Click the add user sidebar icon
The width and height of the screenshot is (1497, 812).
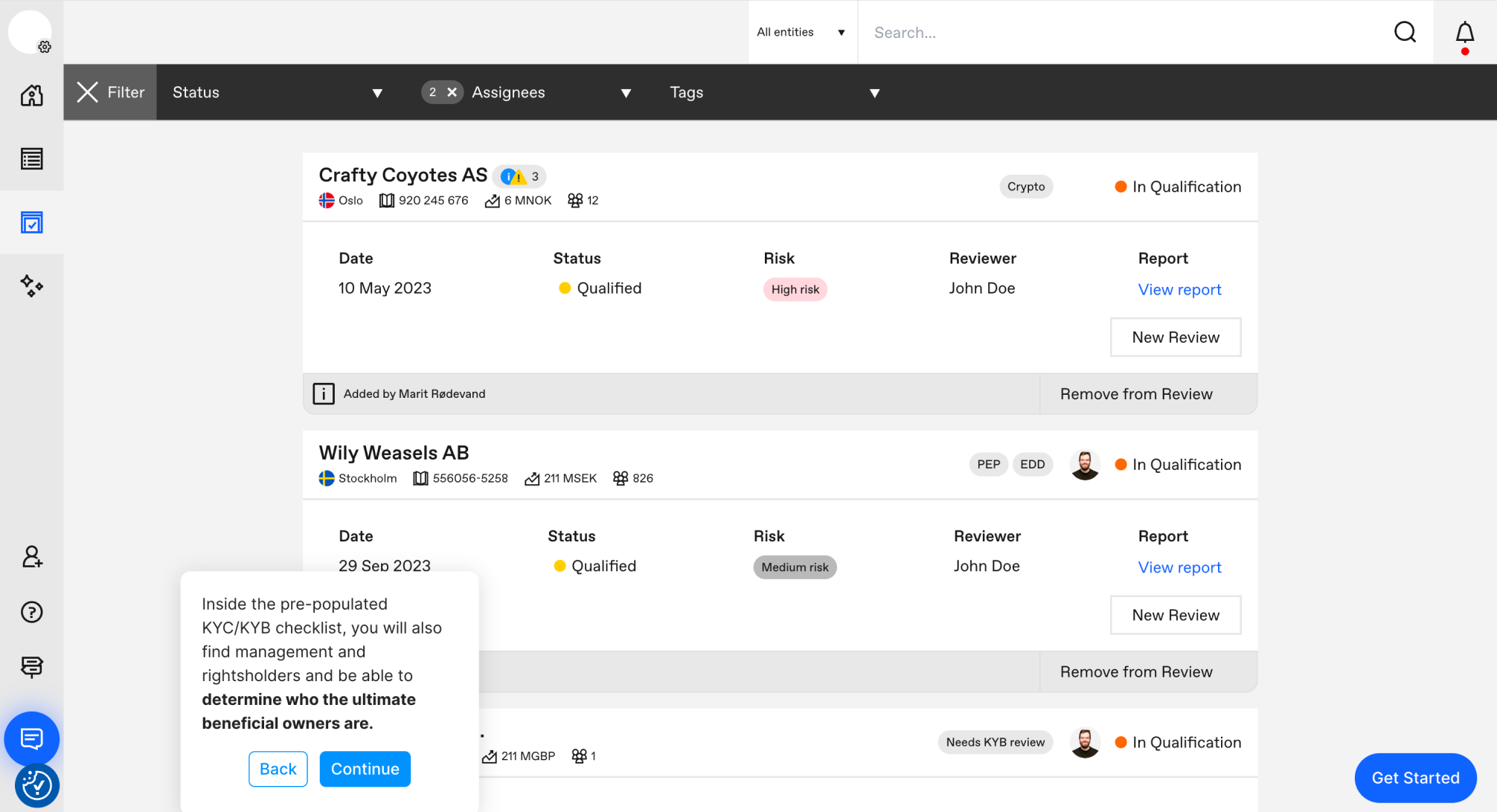tap(31, 556)
